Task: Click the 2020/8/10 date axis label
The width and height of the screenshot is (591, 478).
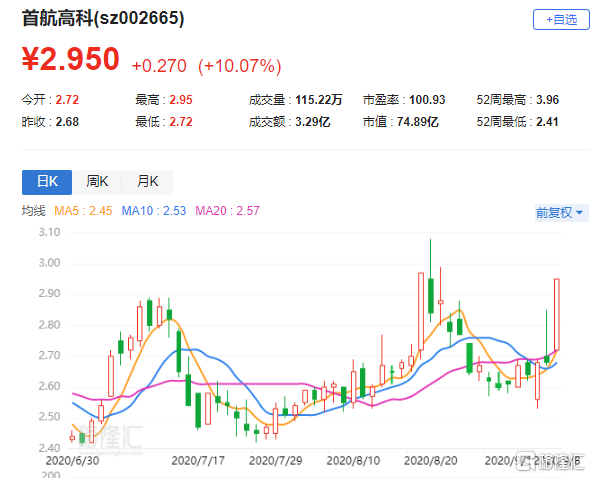Action: [x=353, y=461]
